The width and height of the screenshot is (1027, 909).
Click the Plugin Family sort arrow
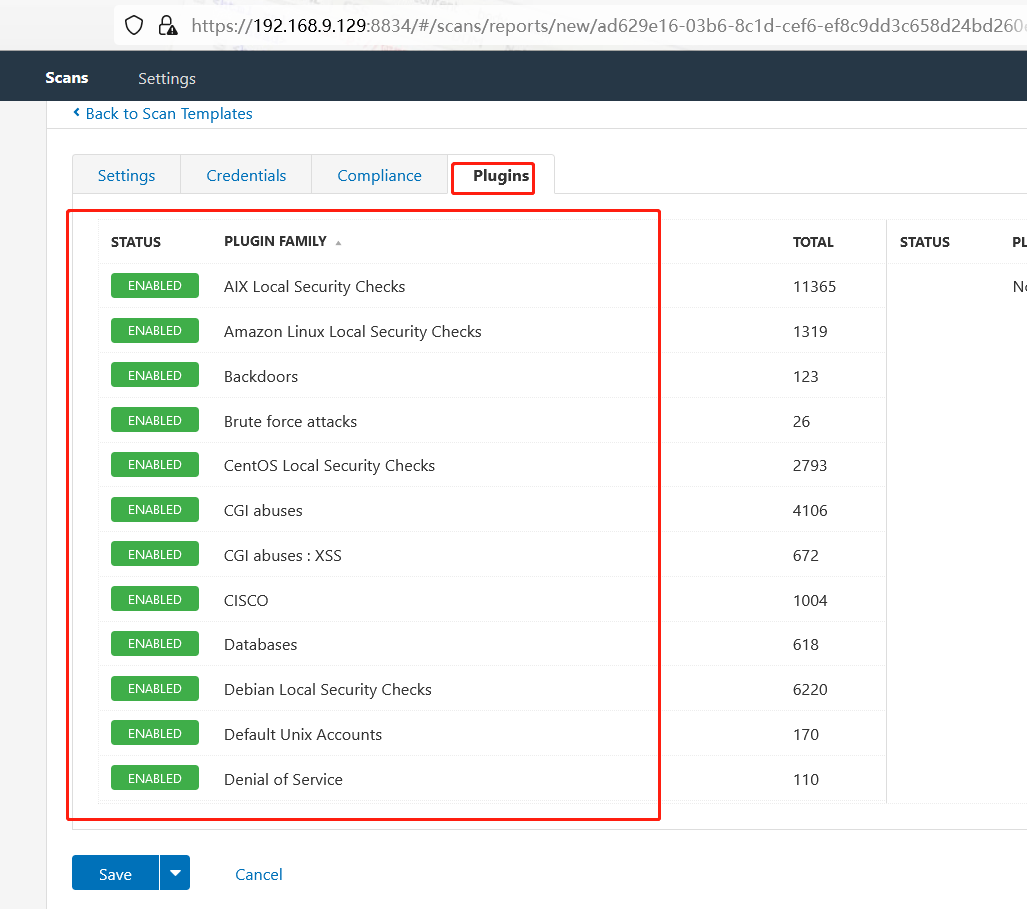click(339, 243)
